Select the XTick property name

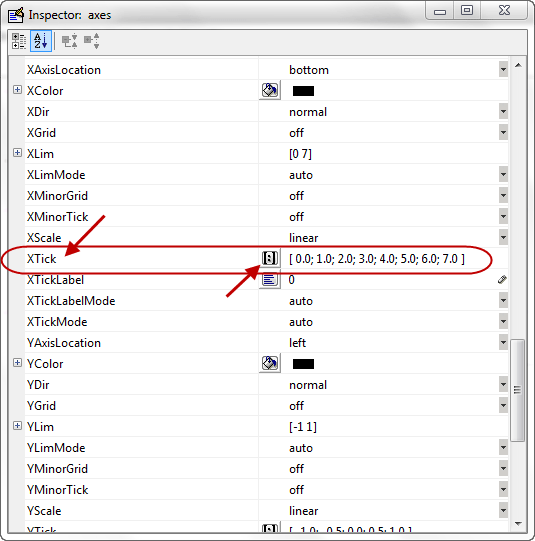point(41,258)
